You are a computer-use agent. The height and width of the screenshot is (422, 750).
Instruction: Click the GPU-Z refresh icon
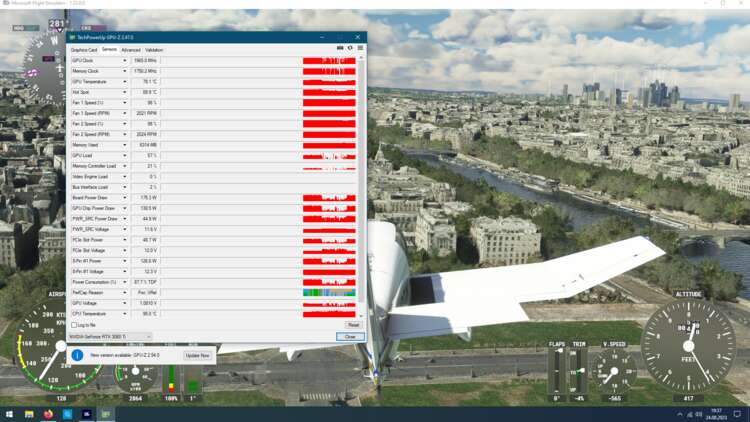[x=349, y=49]
